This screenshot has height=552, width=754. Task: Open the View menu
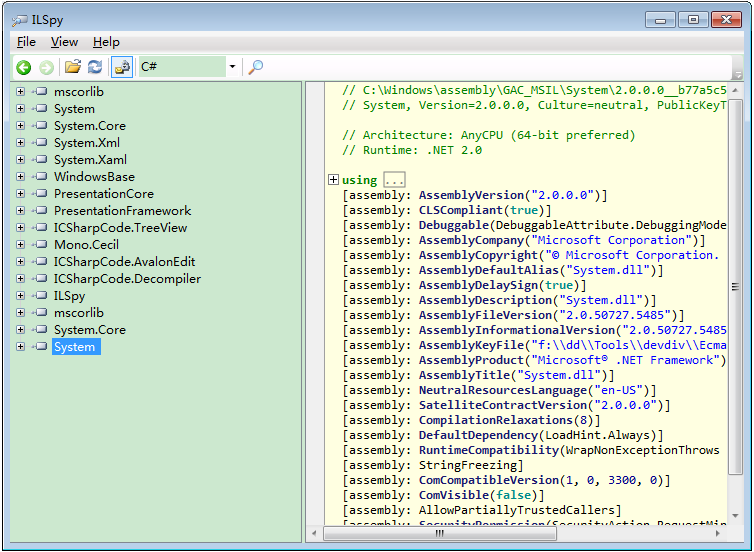coord(64,42)
